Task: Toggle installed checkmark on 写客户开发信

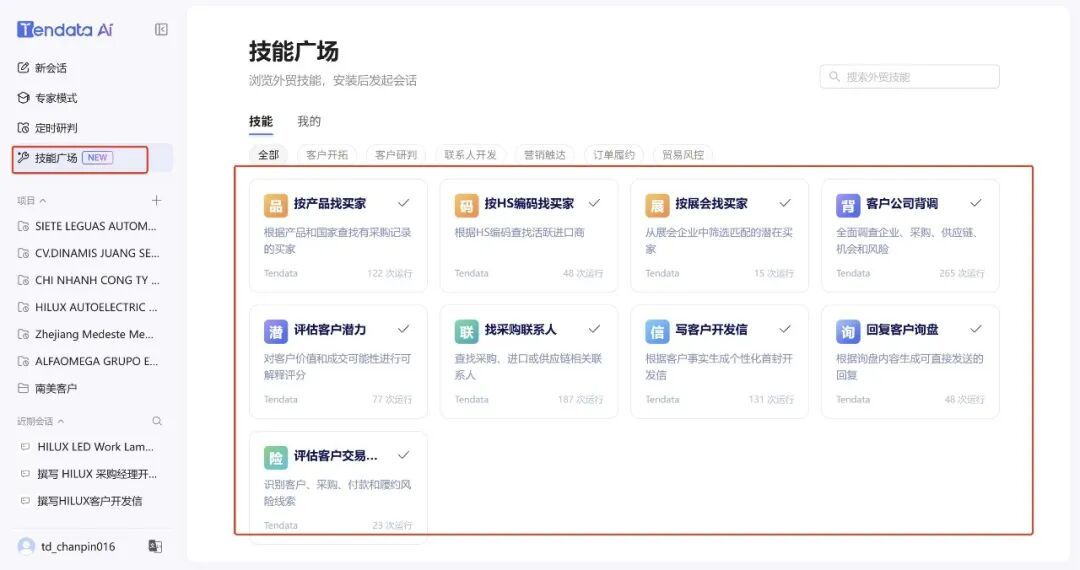Action: tap(785, 329)
